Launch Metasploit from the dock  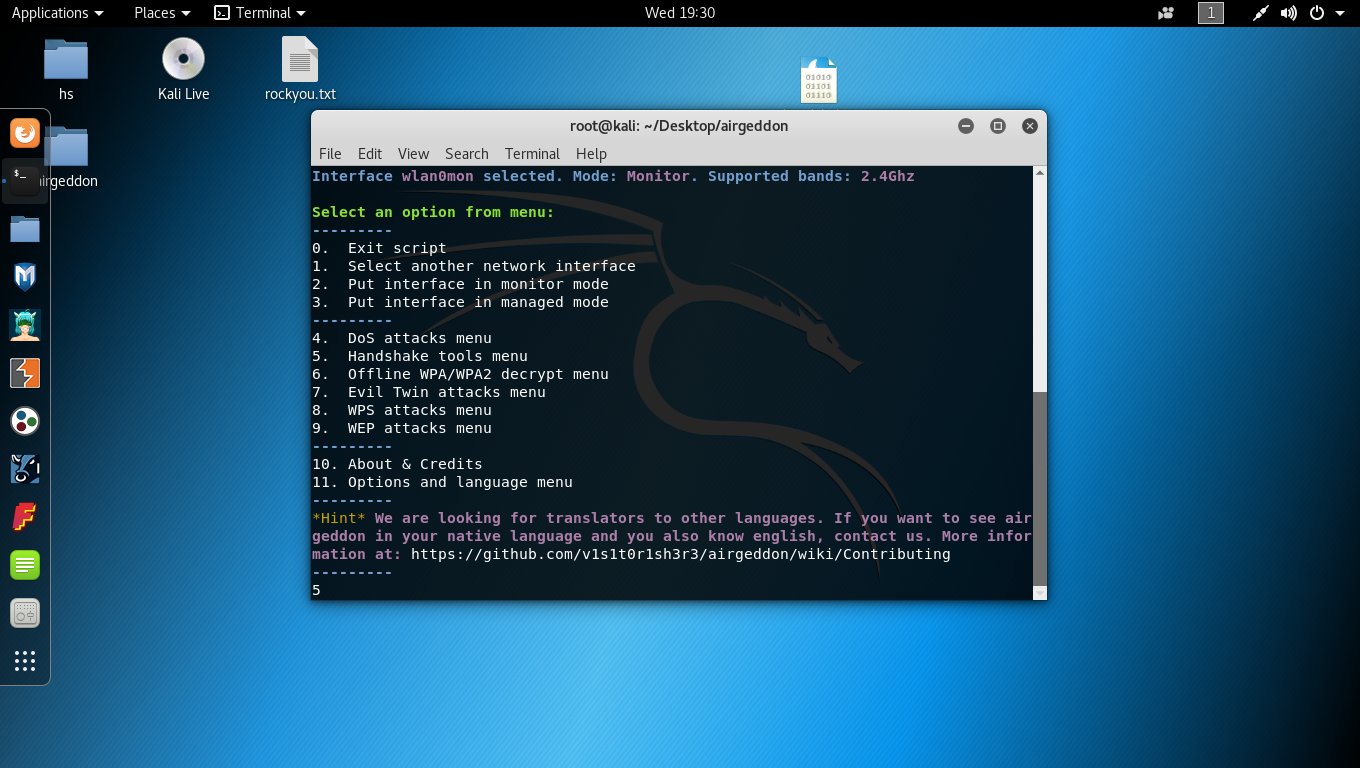click(x=25, y=277)
